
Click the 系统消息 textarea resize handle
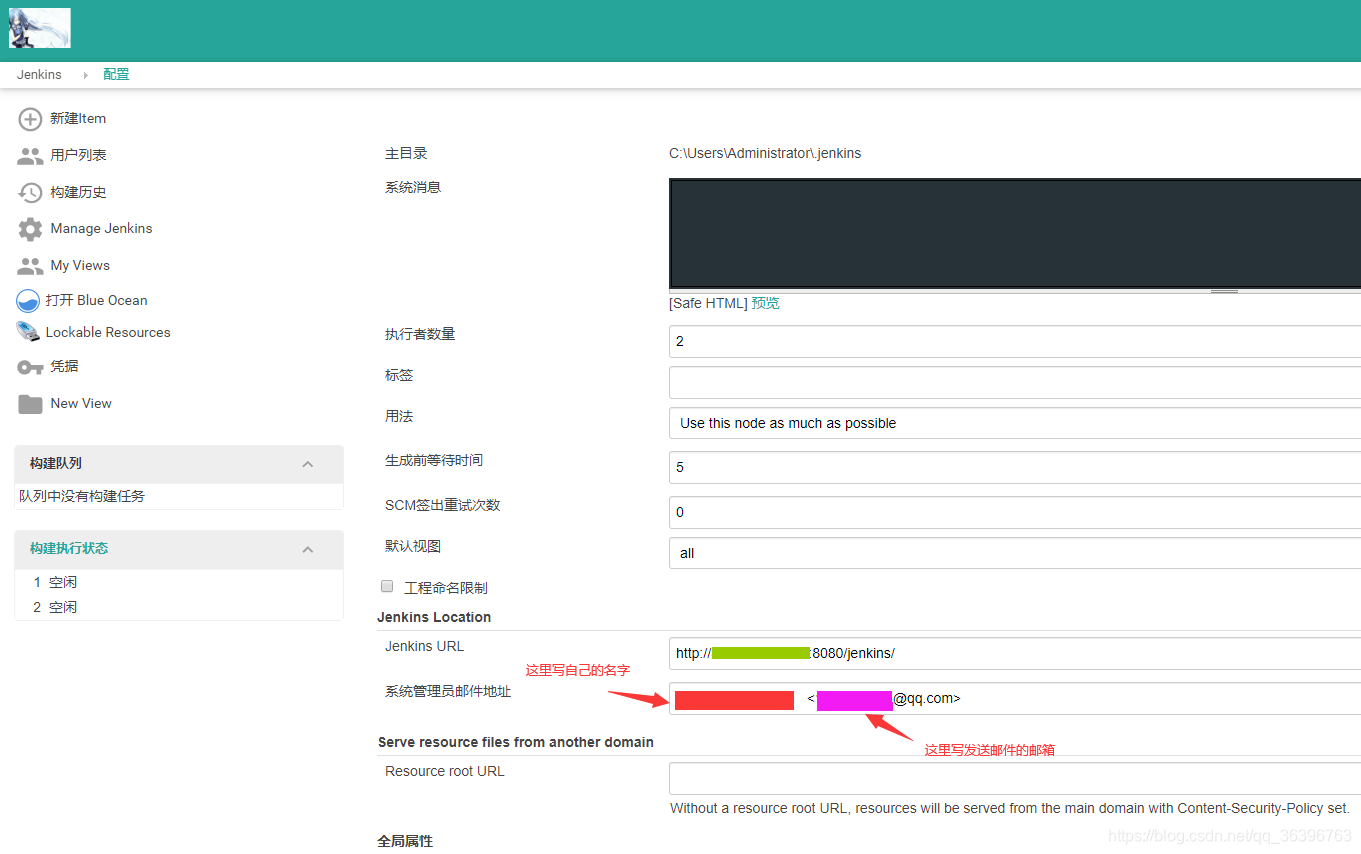click(x=1224, y=291)
